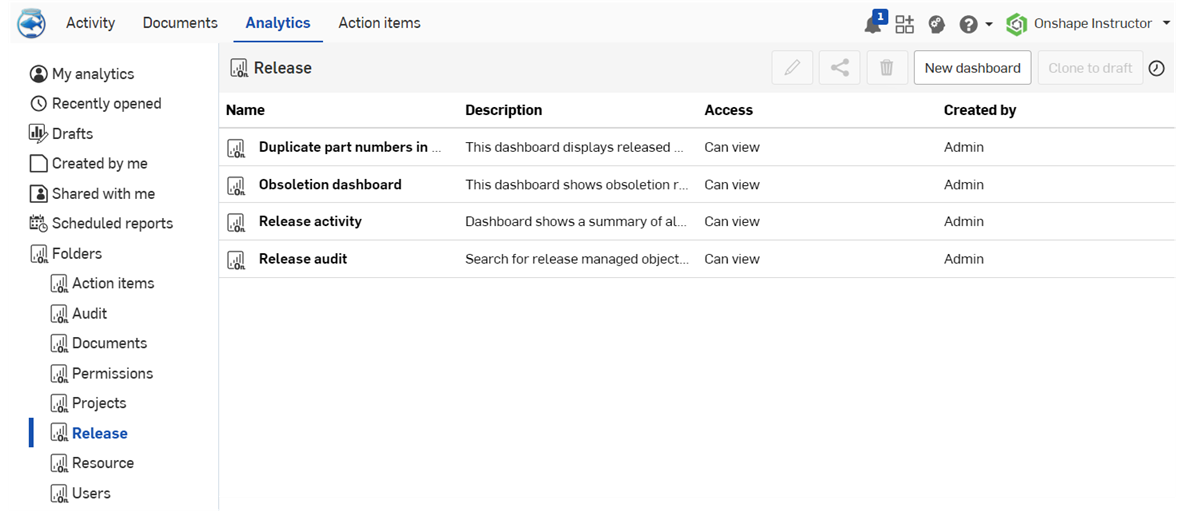Click the Recently opened clock icon
Image resolution: width=1185 pixels, height=520 pixels.
39,104
